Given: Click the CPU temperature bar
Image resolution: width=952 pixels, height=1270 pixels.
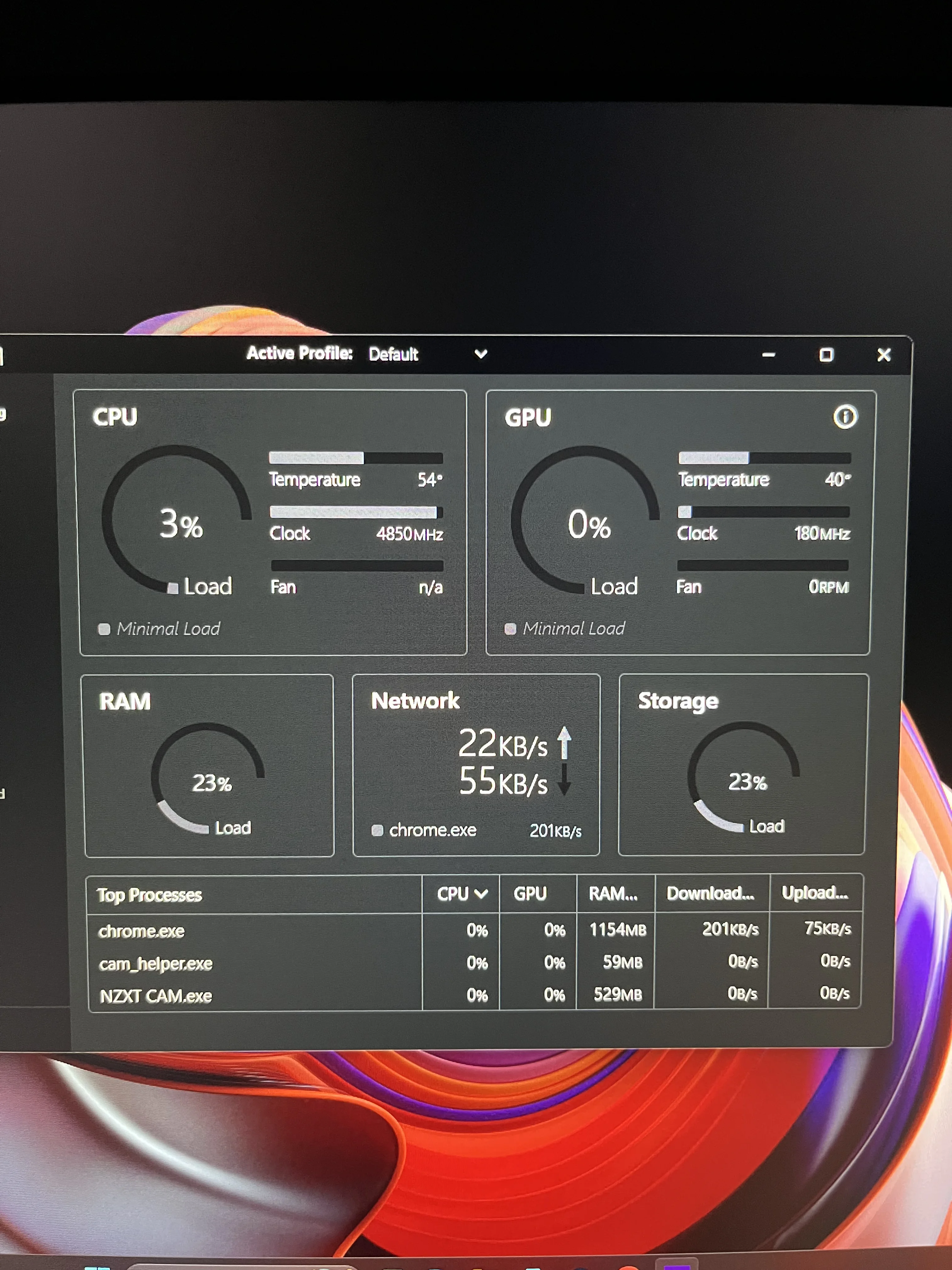Looking at the screenshot, I should click(356, 458).
